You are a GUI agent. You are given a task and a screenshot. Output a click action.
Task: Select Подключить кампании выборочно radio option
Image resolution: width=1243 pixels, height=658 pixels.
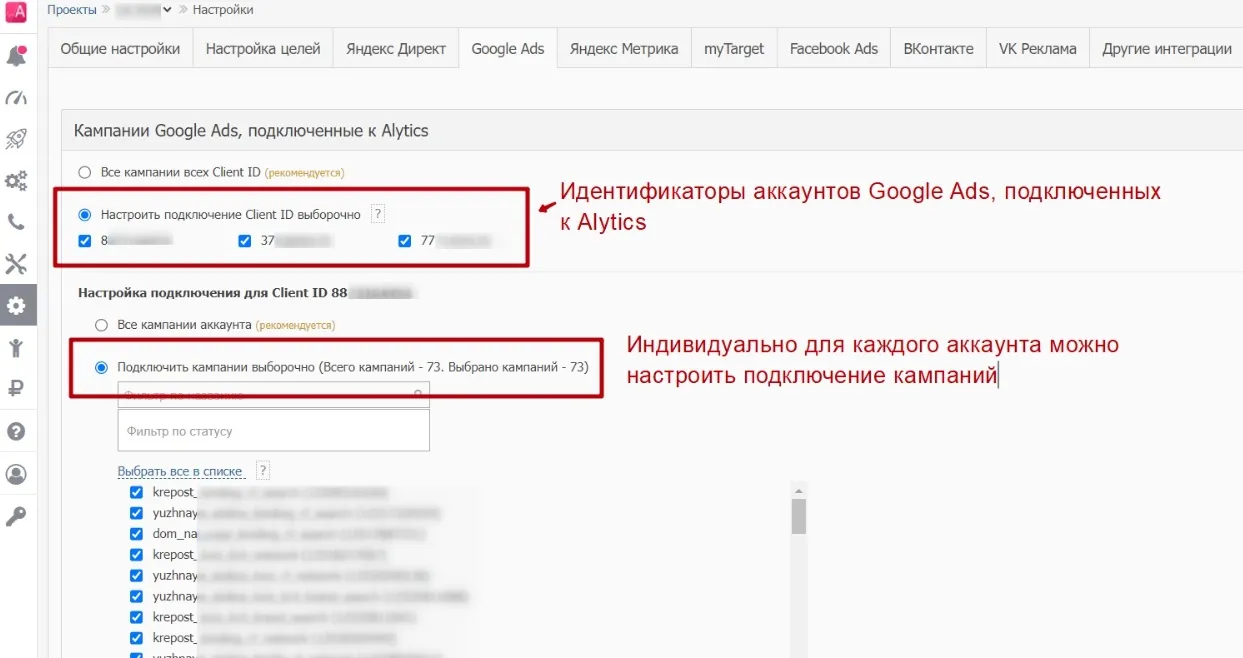pyautogui.click(x=101, y=367)
